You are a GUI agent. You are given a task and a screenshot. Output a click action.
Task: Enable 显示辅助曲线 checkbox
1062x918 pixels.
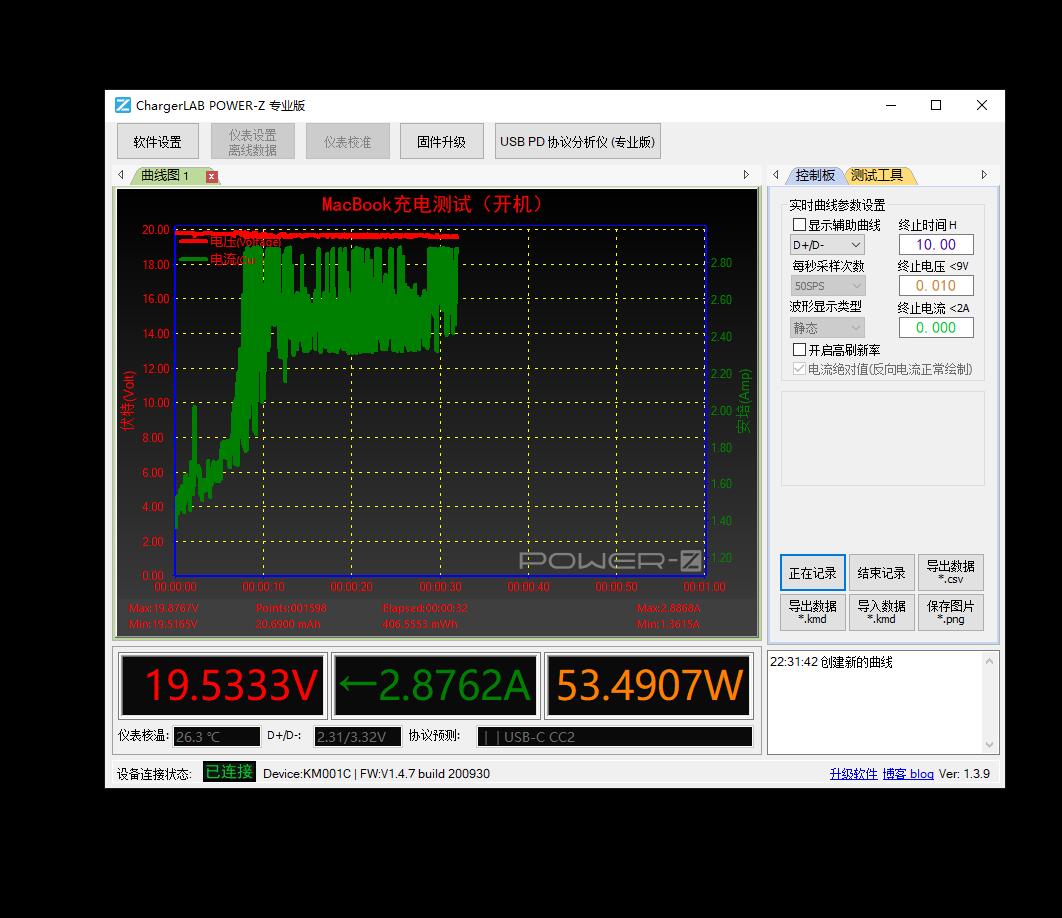coord(800,225)
